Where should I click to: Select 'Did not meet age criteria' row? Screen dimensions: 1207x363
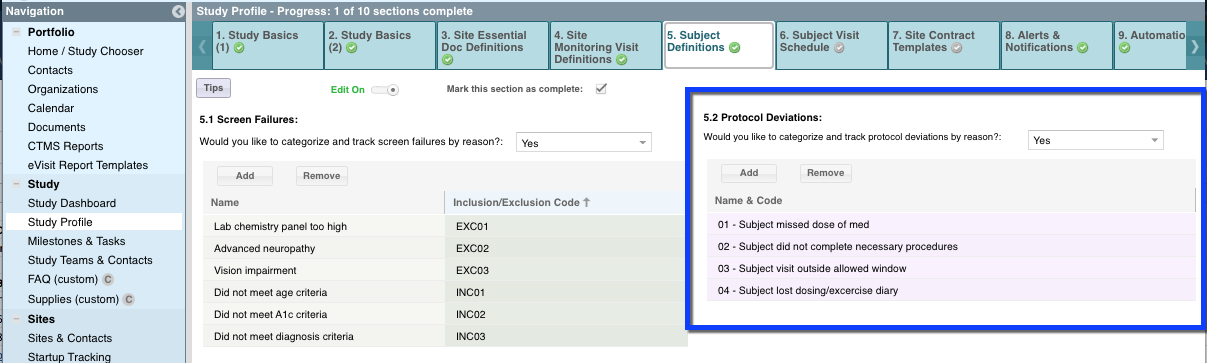pyautogui.click(x=445, y=292)
